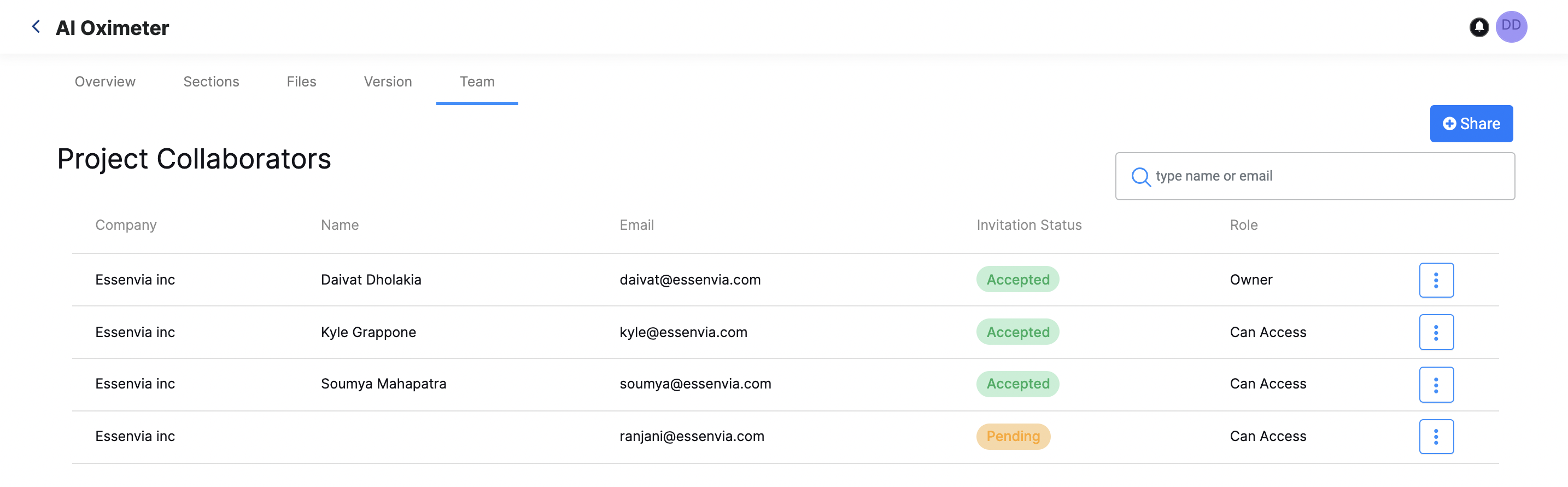Go back using the left chevron arrow
Screen dimensions: 1568x487
[36, 26]
